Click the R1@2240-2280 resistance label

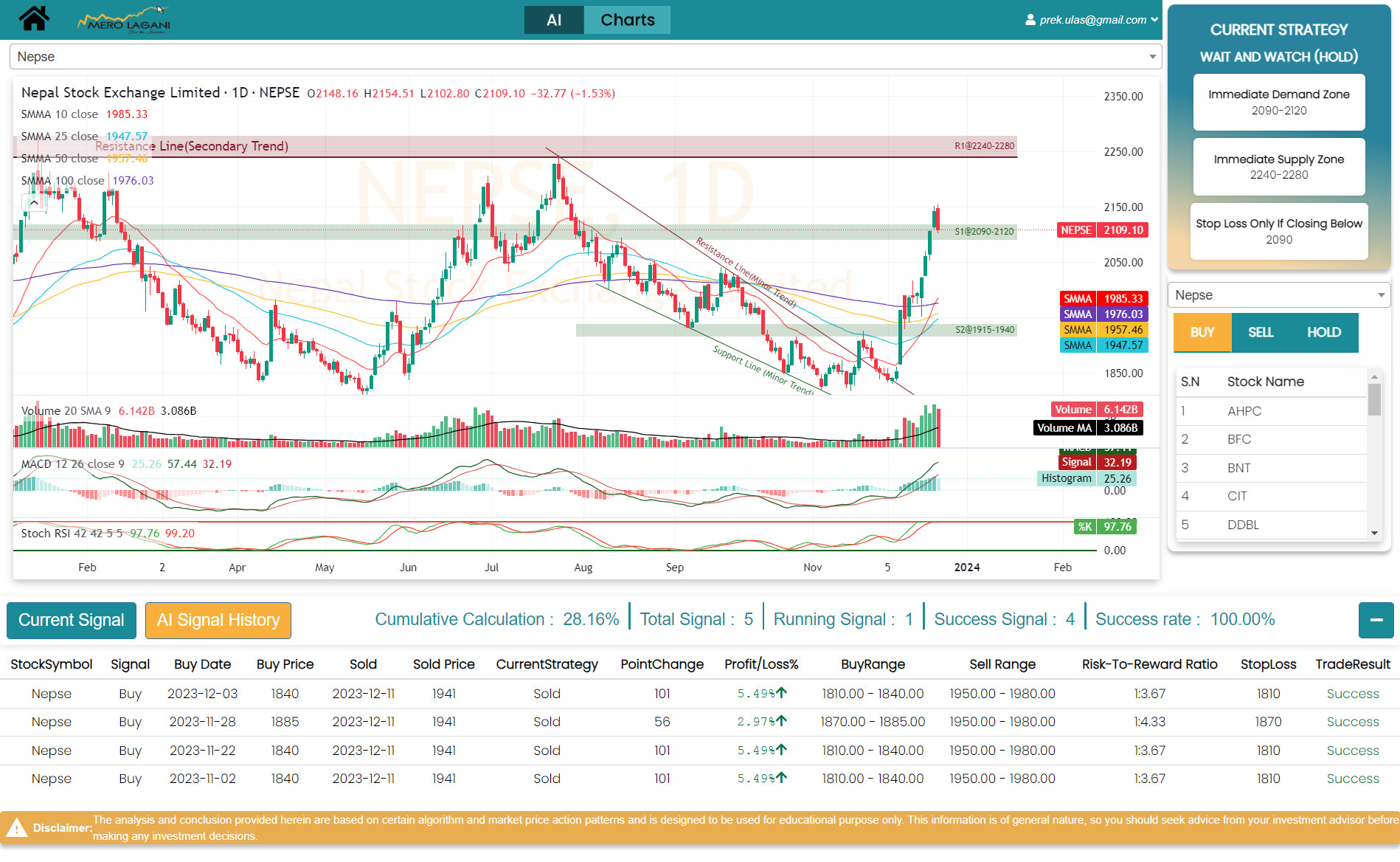(984, 146)
